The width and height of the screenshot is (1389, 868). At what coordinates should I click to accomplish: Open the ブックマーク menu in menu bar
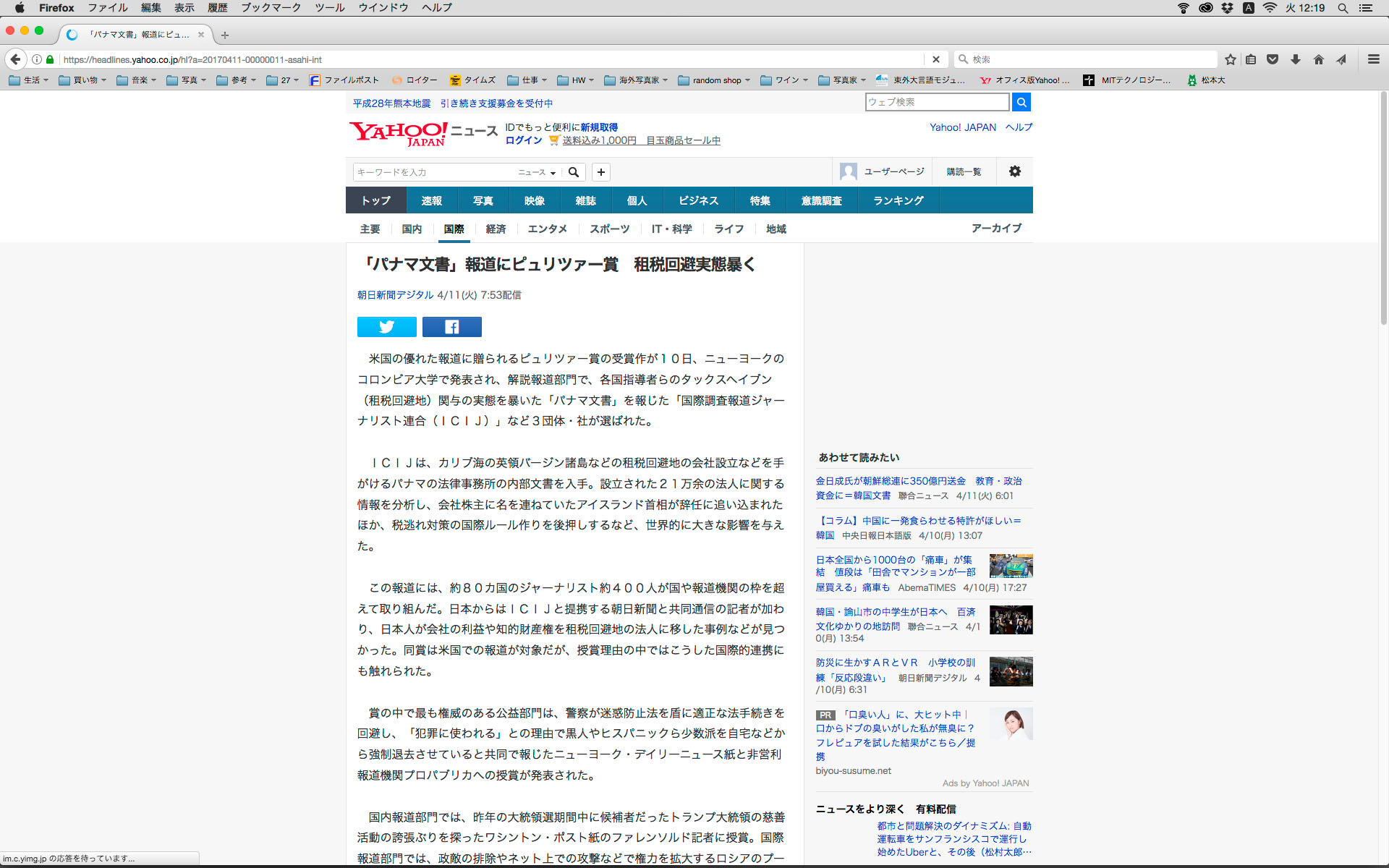click(271, 8)
